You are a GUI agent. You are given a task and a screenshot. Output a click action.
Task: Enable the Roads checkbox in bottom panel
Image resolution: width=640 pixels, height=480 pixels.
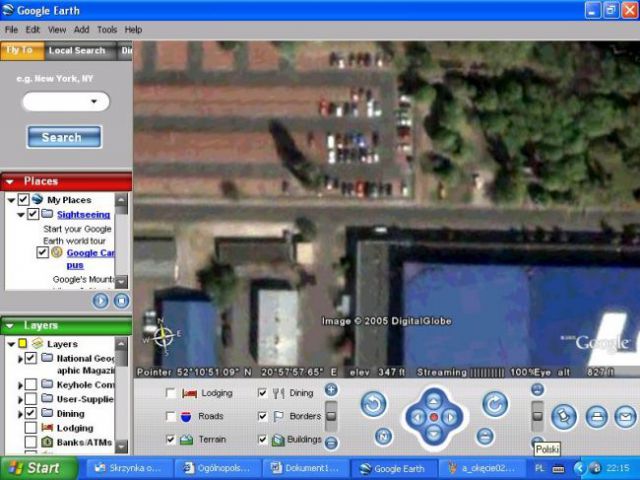pos(171,416)
